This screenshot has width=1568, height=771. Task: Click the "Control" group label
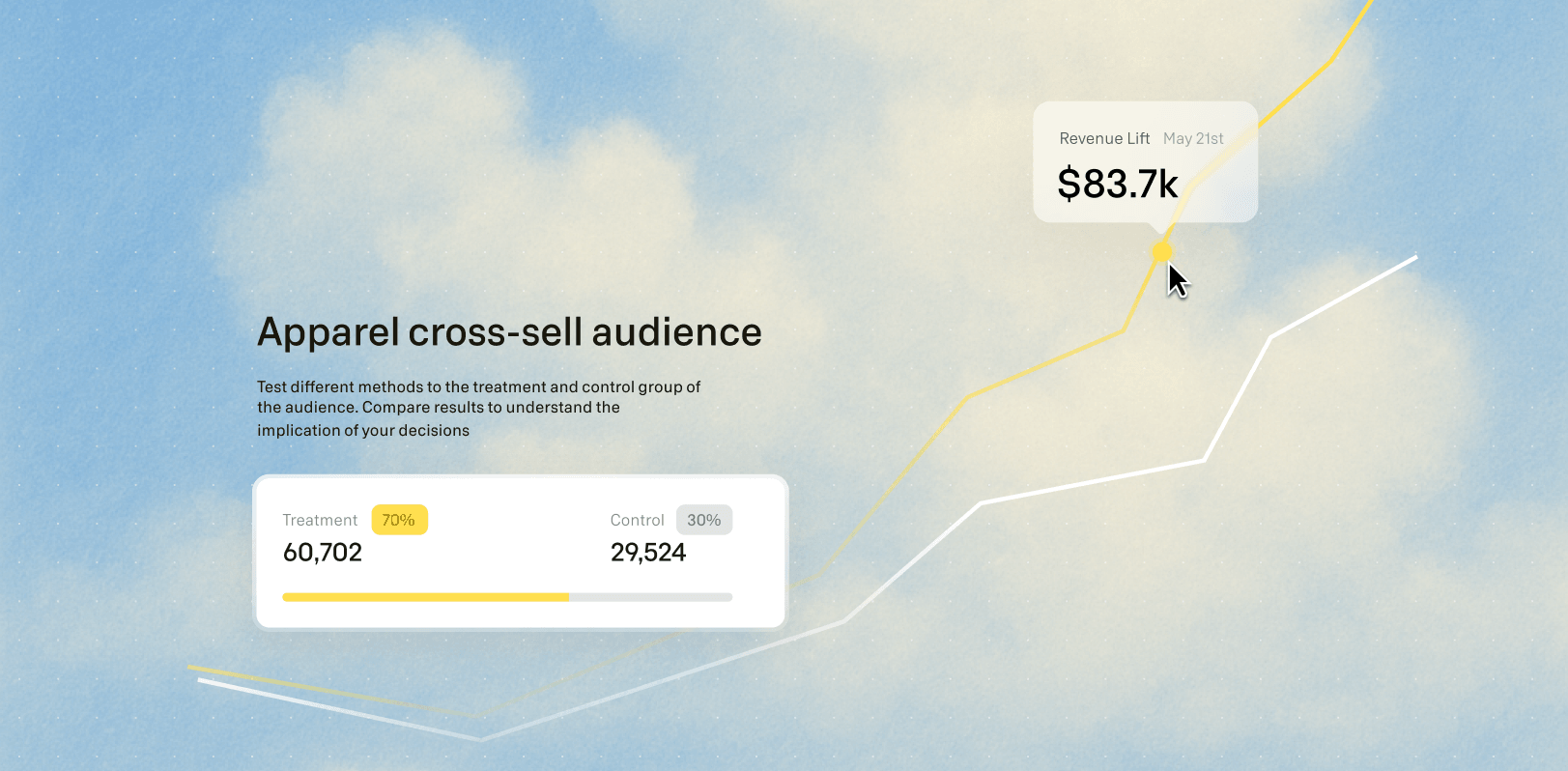pos(637,520)
